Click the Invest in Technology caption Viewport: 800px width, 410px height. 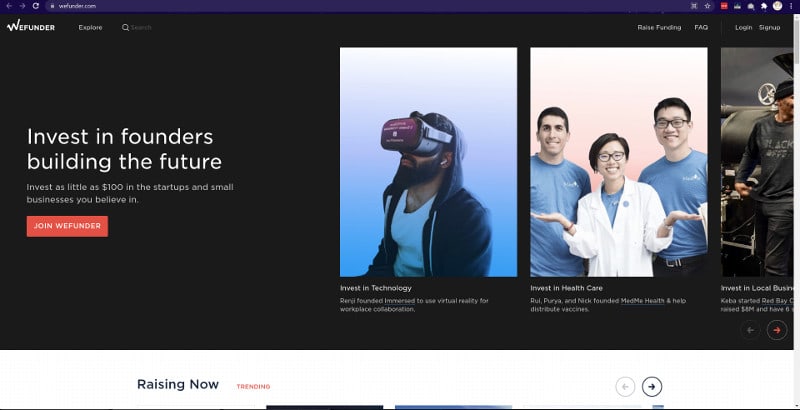point(376,288)
